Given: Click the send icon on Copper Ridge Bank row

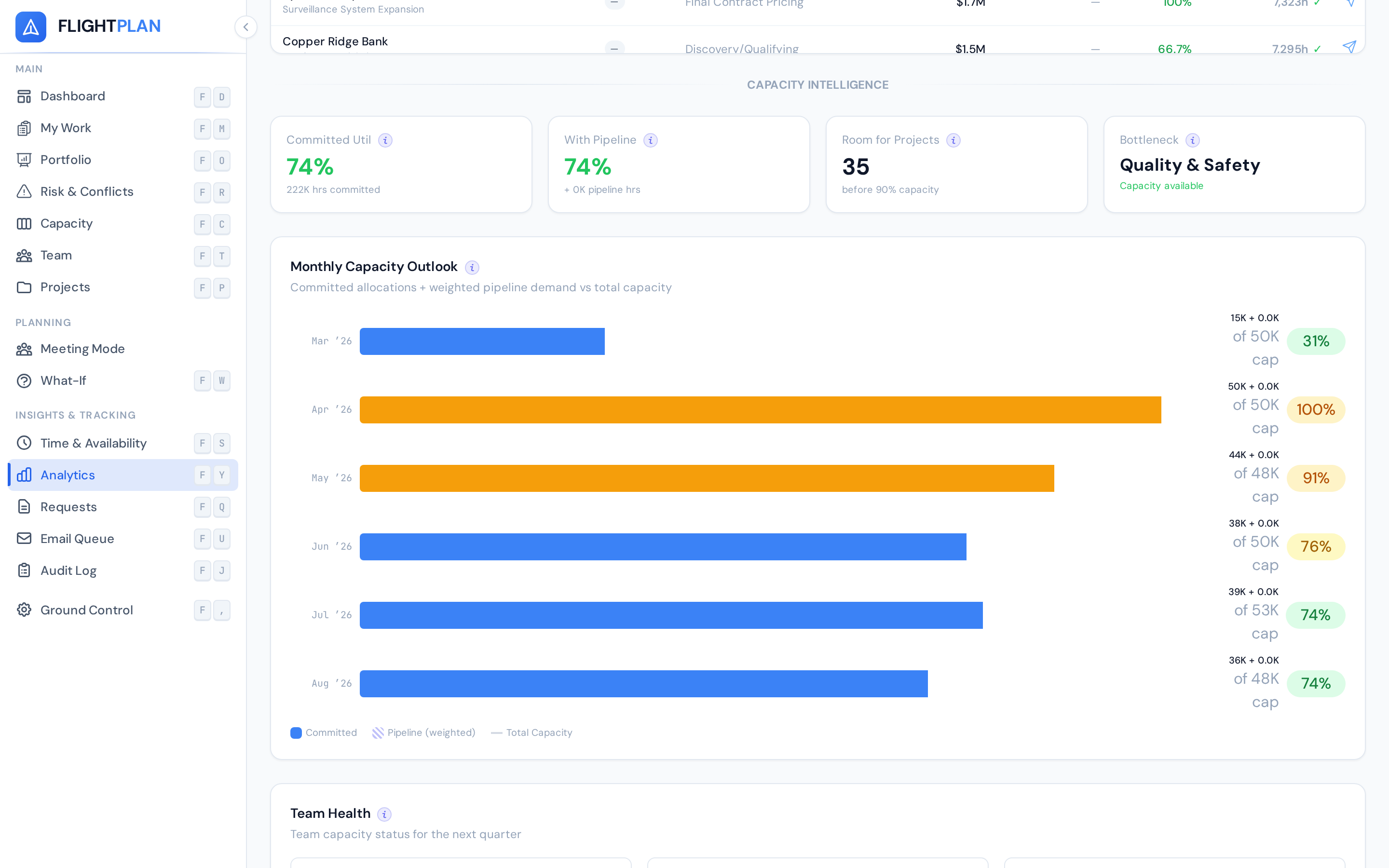Looking at the screenshot, I should [1349, 47].
